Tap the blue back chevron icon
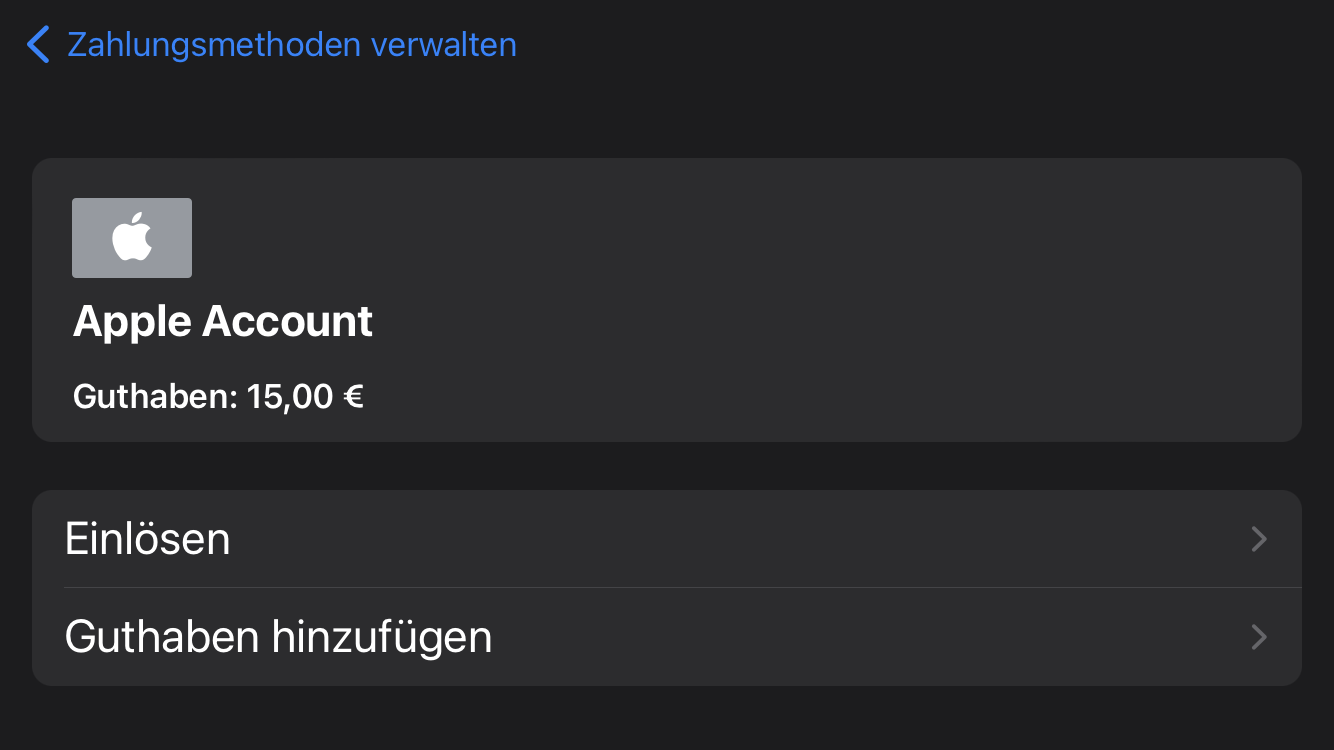This screenshot has width=1334, height=750. coord(38,45)
